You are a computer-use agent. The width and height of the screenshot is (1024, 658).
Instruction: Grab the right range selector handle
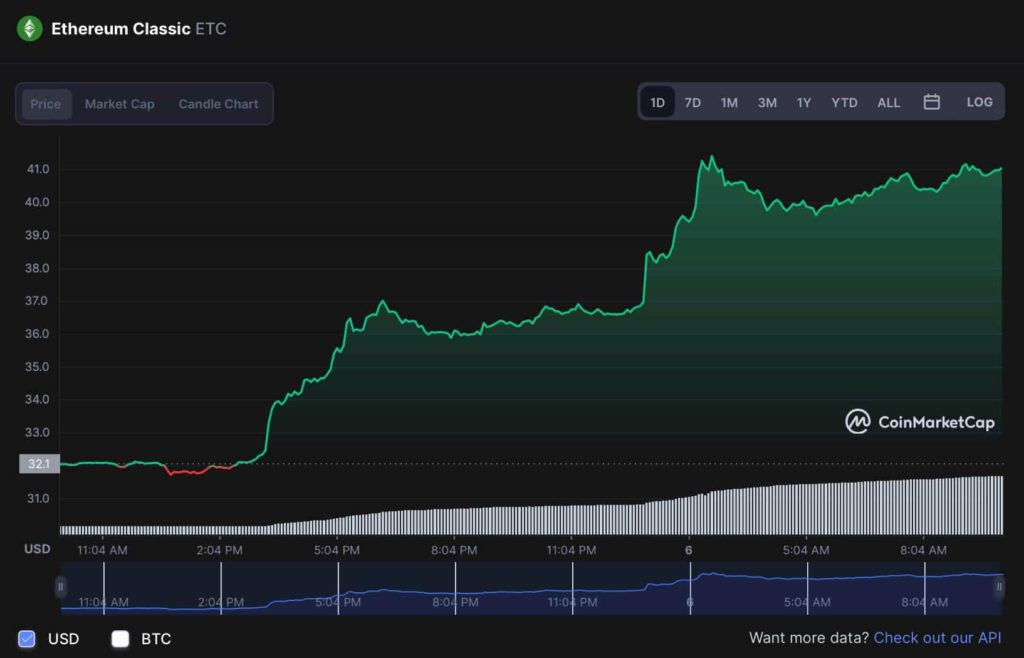click(999, 587)
